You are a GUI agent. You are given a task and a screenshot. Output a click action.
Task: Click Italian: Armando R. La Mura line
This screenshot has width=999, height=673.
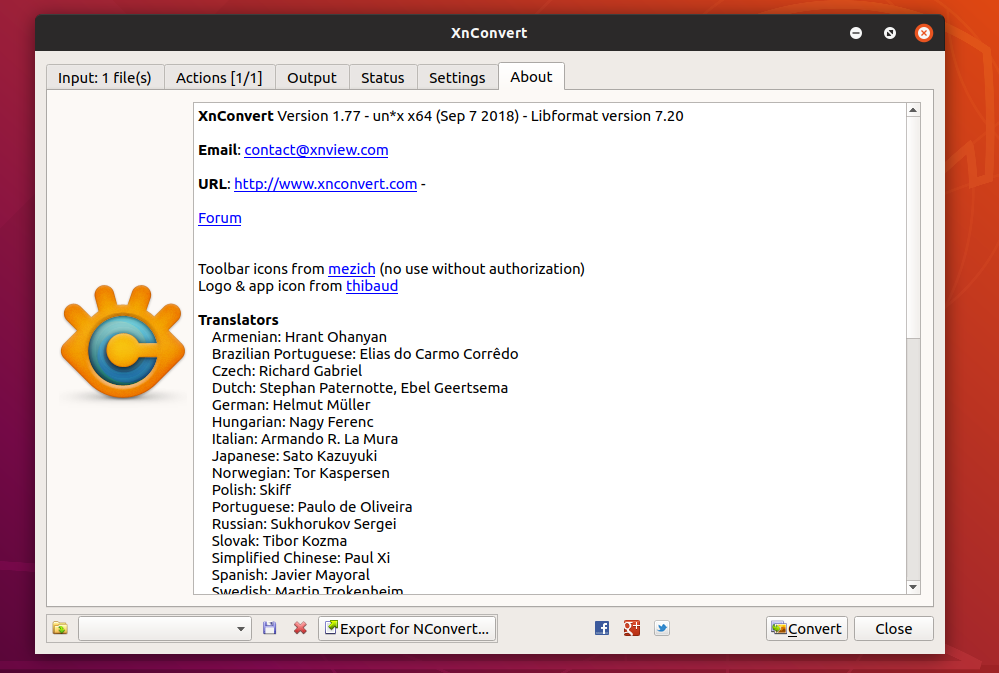[x=305, y=439]
